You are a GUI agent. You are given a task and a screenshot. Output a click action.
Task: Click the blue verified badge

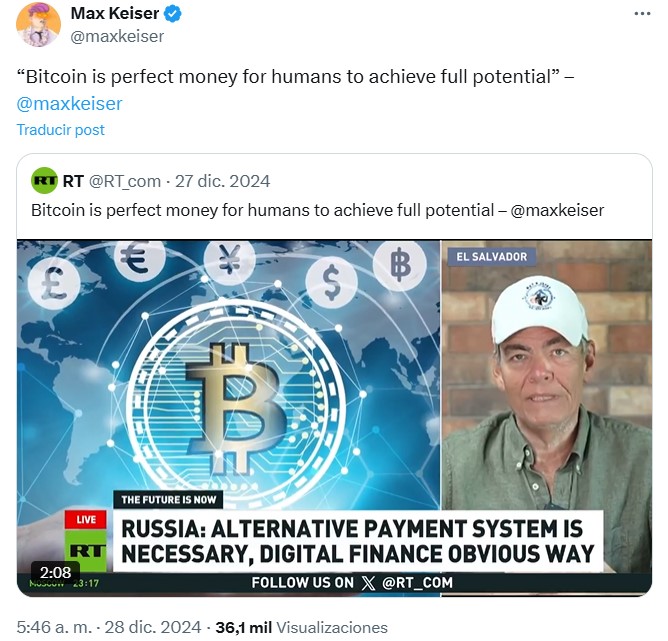(173, 14)
